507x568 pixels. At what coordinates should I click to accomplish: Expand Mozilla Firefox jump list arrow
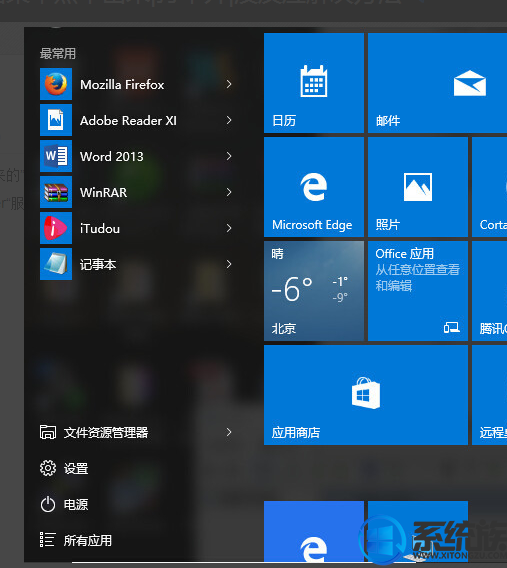(x=229, y=84)
